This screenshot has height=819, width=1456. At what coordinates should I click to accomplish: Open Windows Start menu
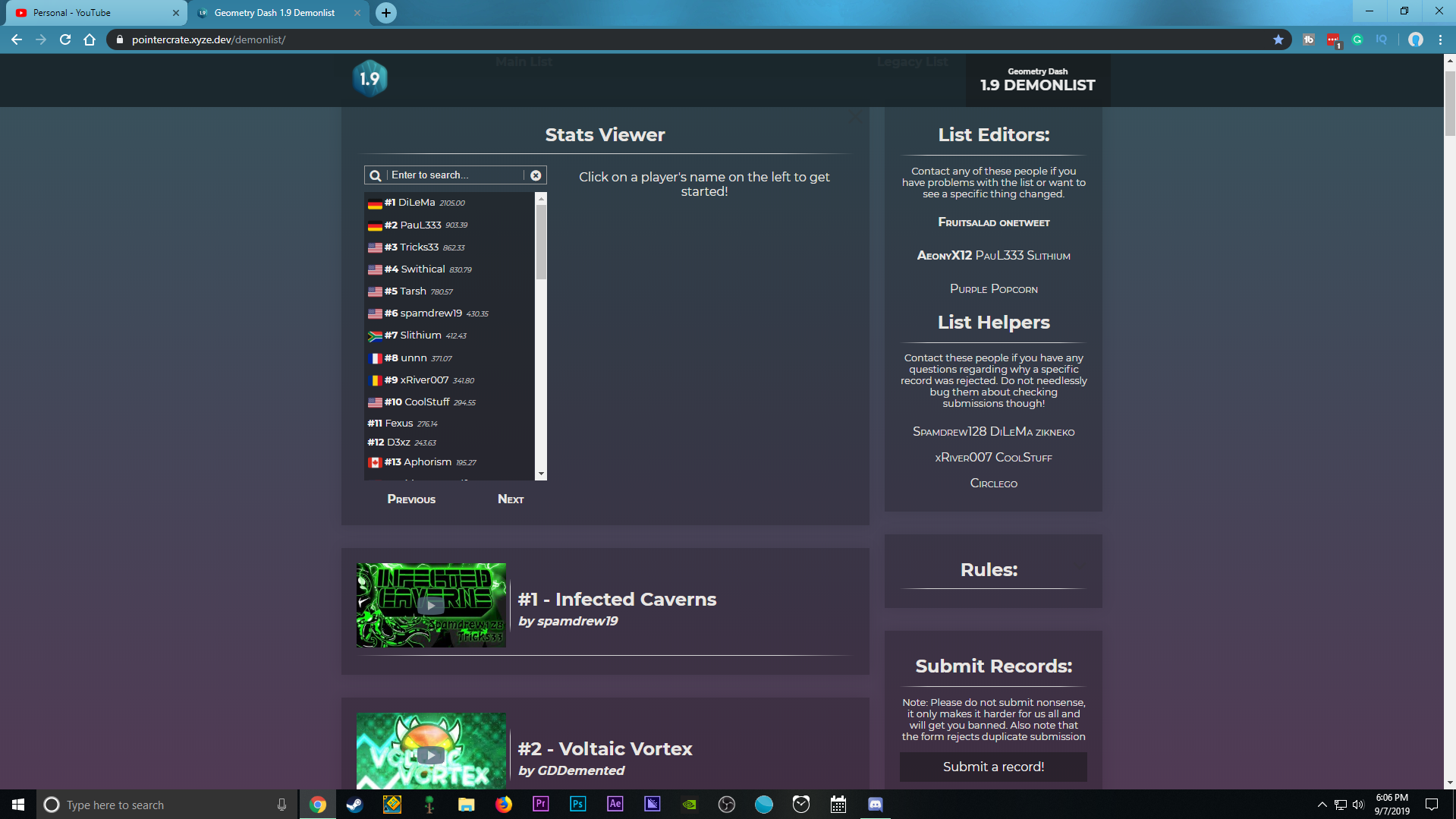click(18, 805)
